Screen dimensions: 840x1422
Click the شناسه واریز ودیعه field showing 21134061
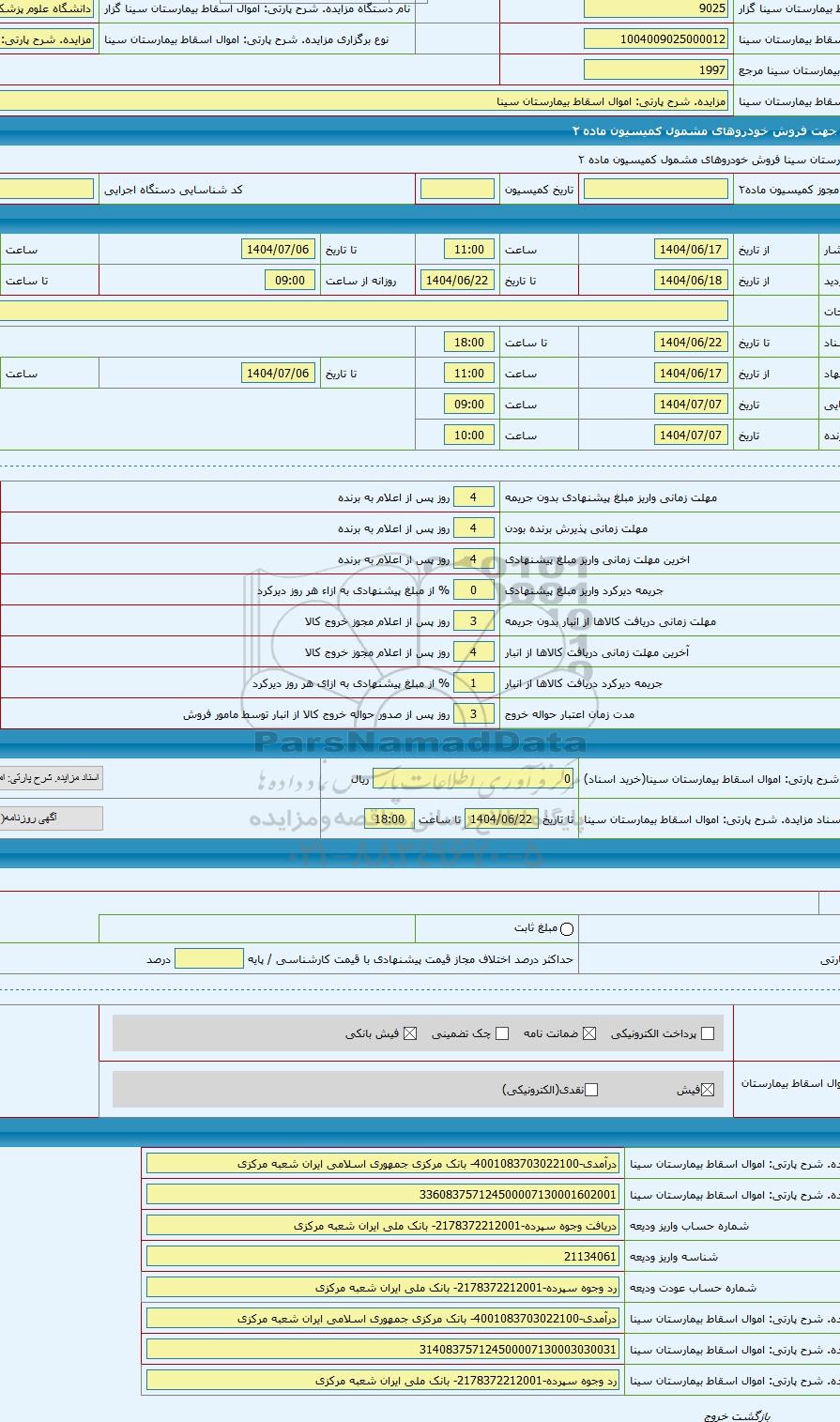click(383, 1257)
